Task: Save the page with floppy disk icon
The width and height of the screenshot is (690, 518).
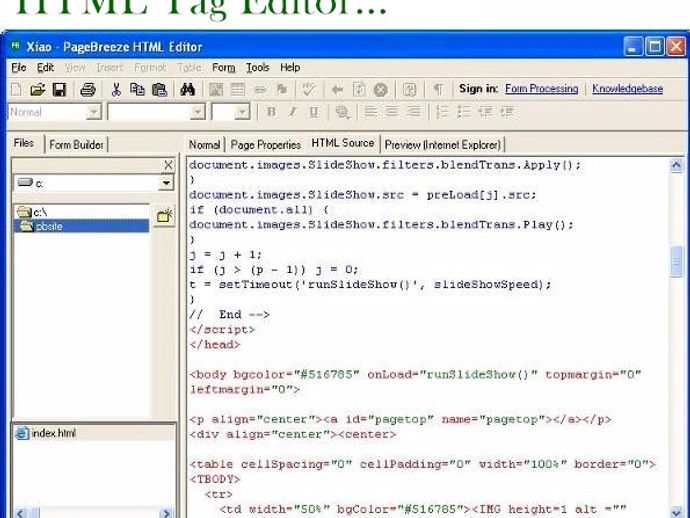Action: click(59, 90)
